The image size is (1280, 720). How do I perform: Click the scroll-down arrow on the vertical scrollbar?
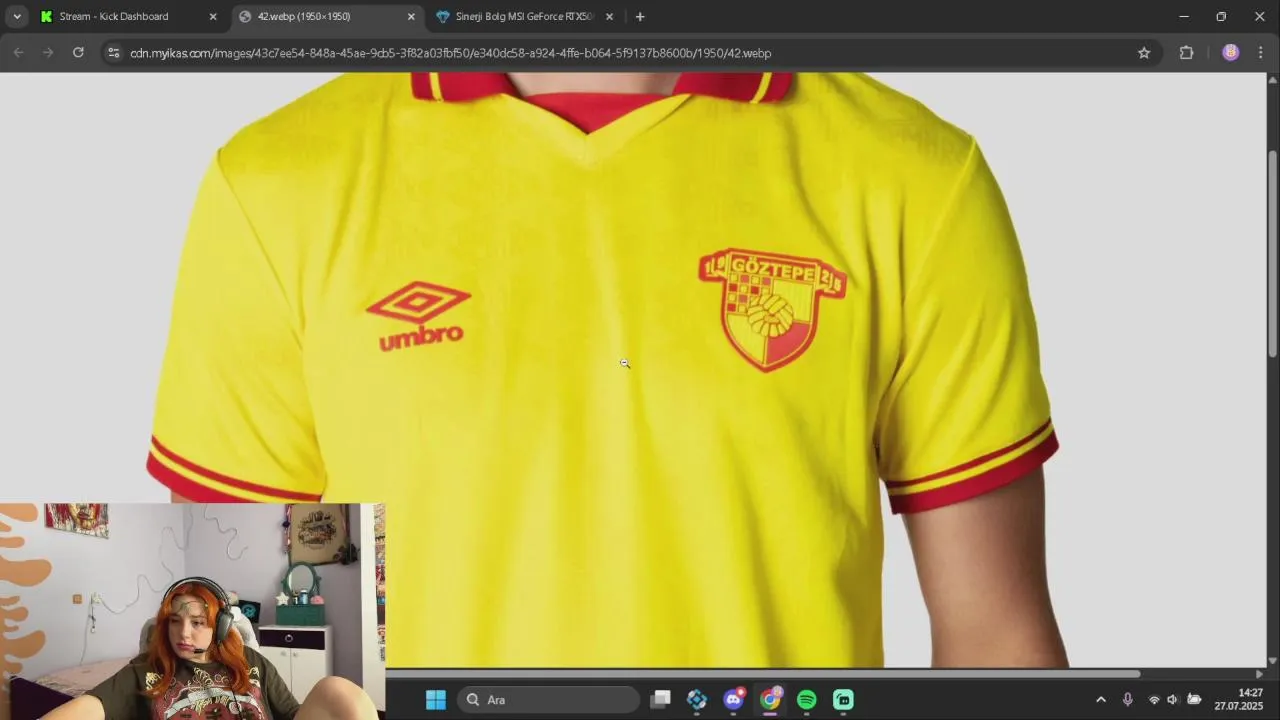(x=1272, y=661)
